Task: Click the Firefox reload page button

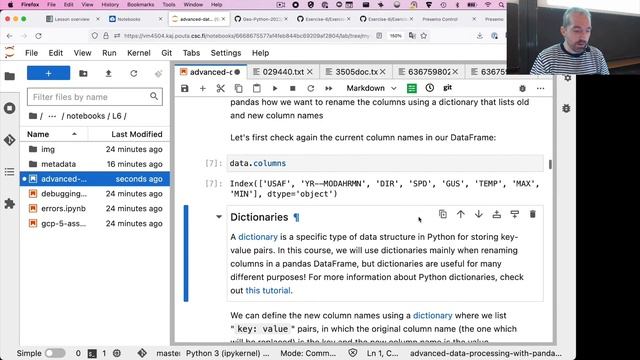Action: click(x=38, y=36)
